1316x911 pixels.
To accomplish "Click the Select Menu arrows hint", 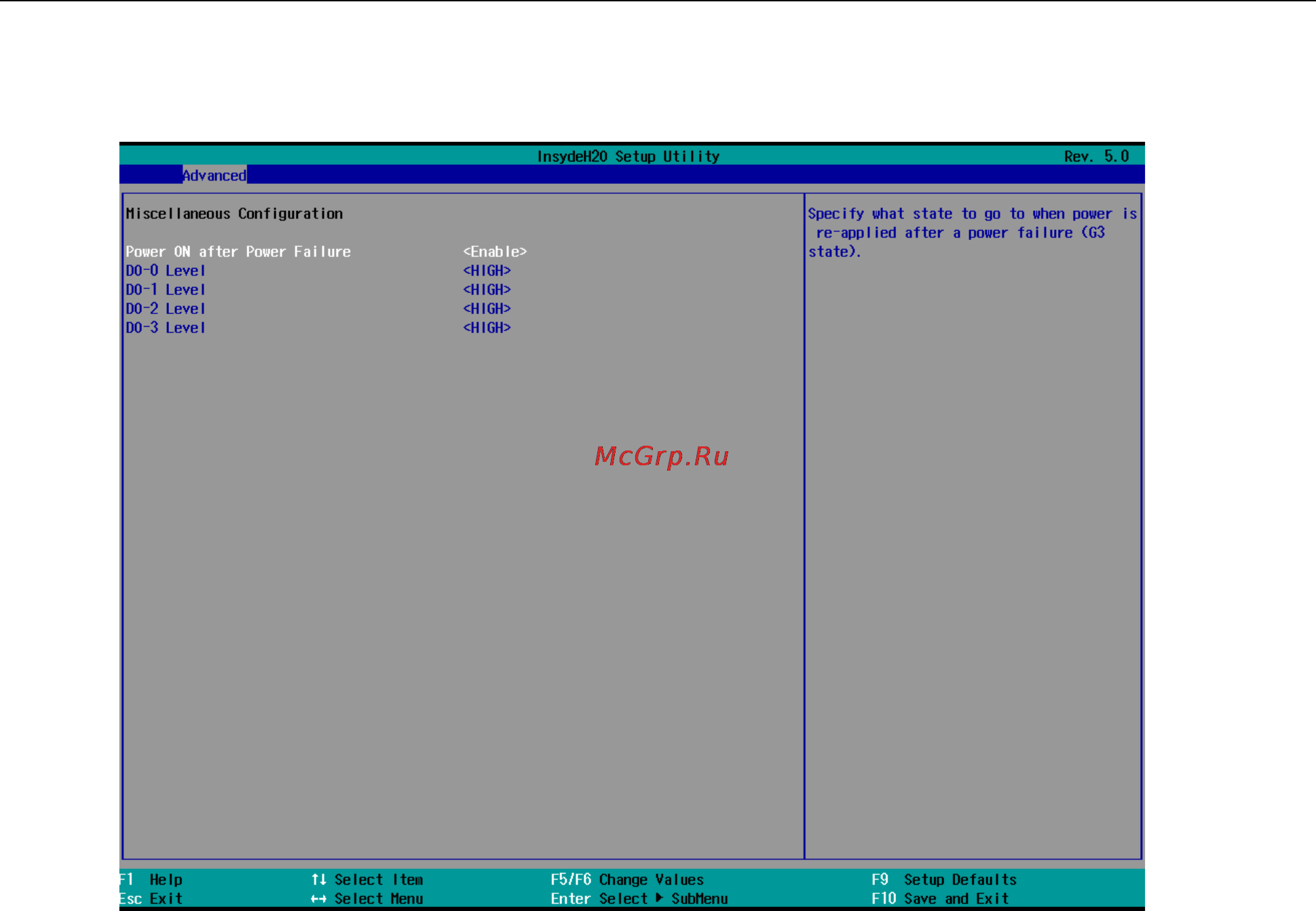I will 367,899.
